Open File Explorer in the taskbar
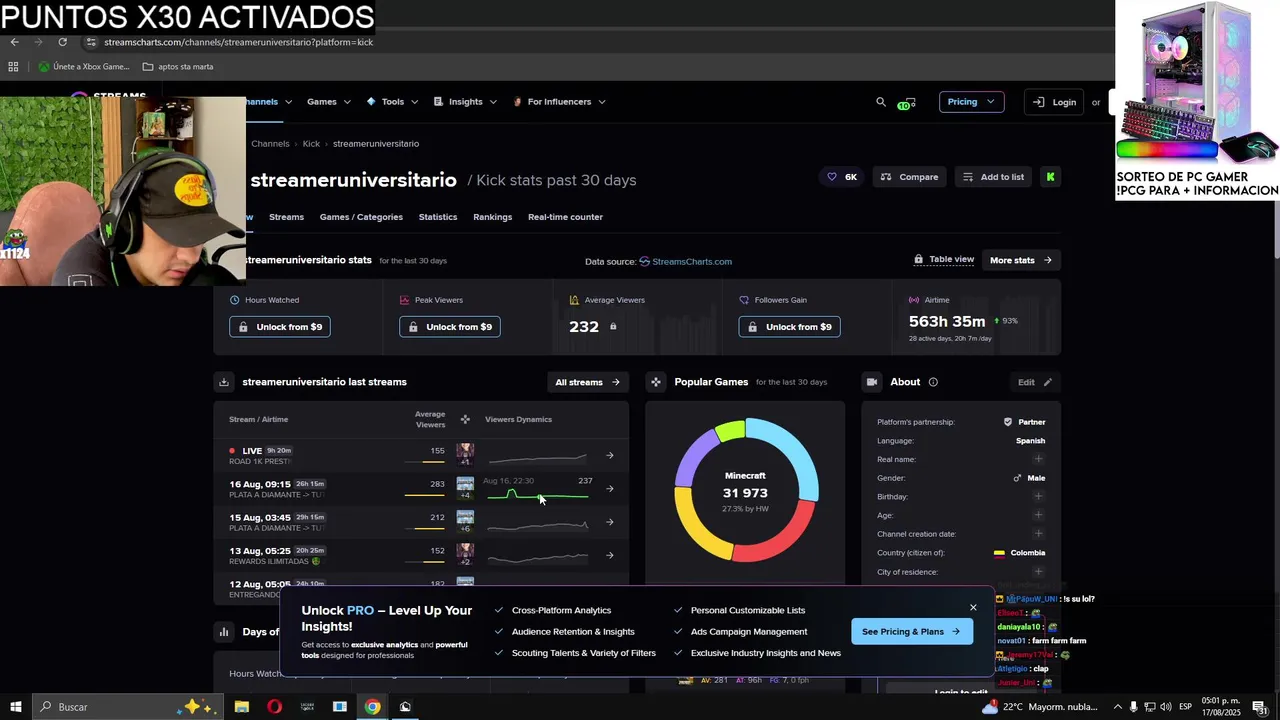 241,707
